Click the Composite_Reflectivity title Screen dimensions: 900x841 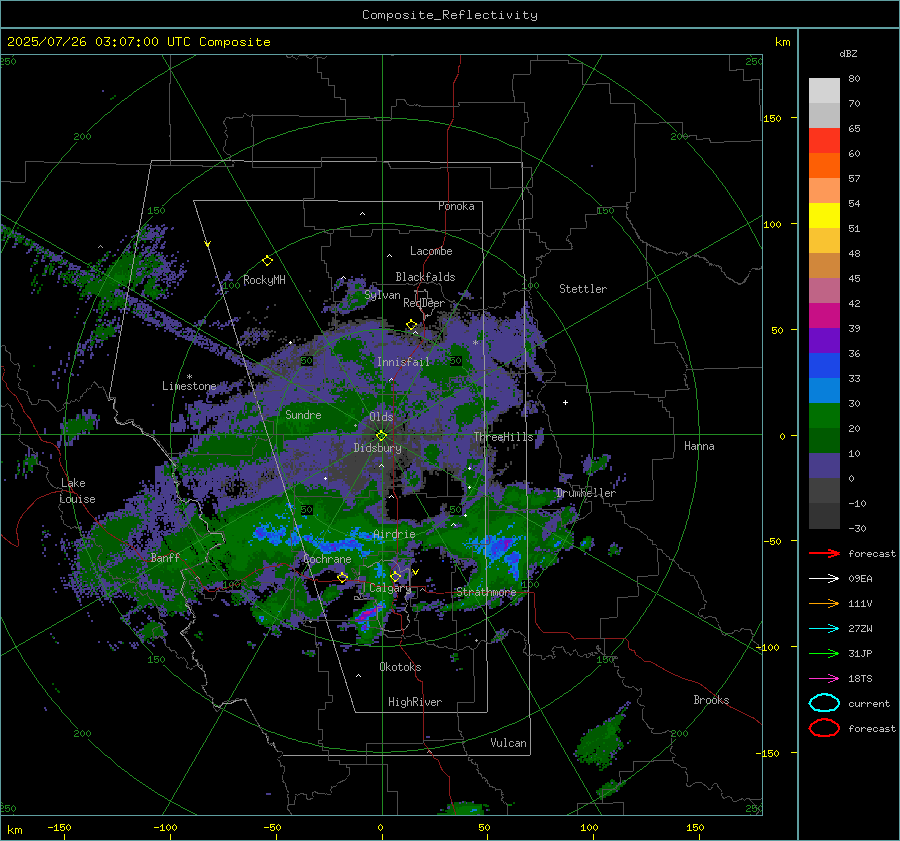coord(450,15)
